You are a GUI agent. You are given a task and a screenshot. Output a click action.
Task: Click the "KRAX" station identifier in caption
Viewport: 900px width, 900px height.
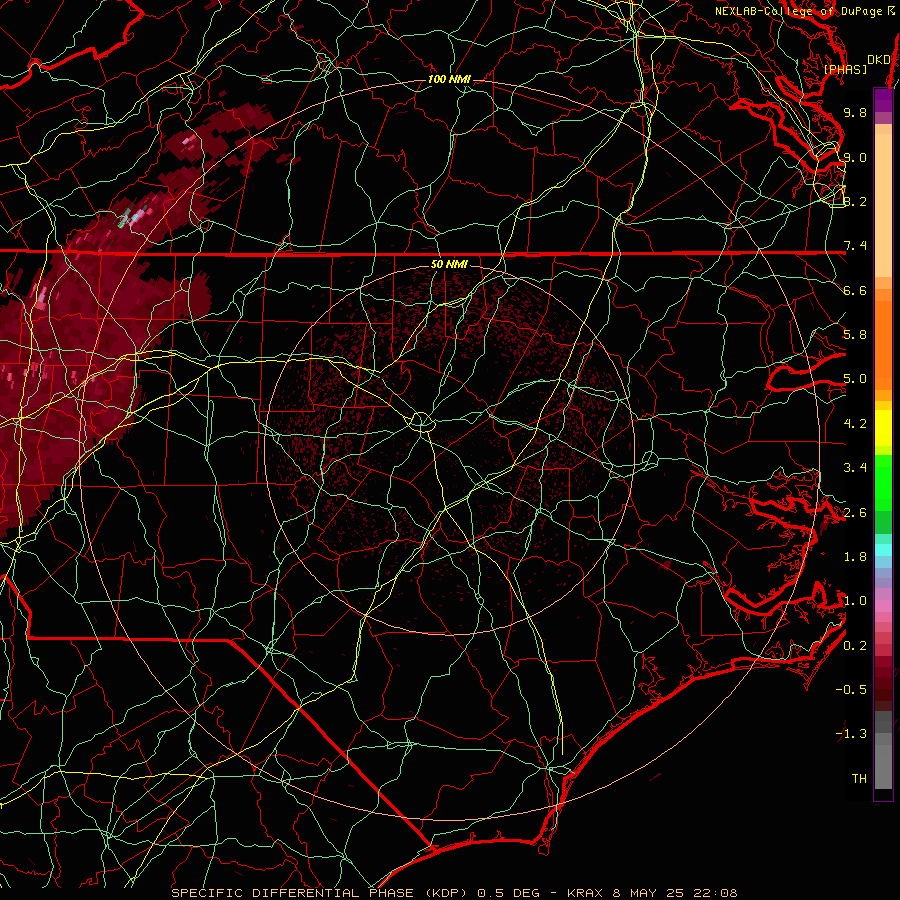[584, 893]
